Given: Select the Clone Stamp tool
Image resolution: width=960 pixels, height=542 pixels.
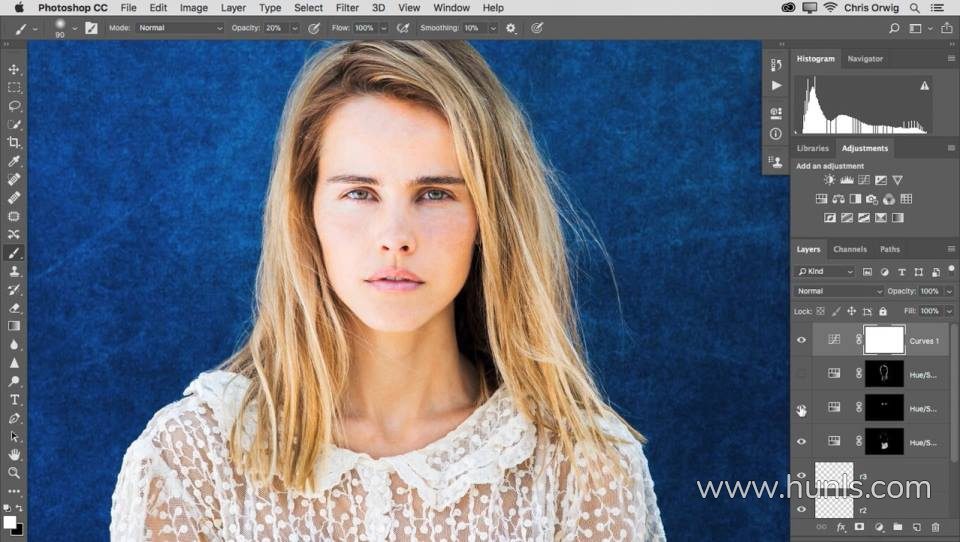Looking at the screenshot, I should point(13,271).
